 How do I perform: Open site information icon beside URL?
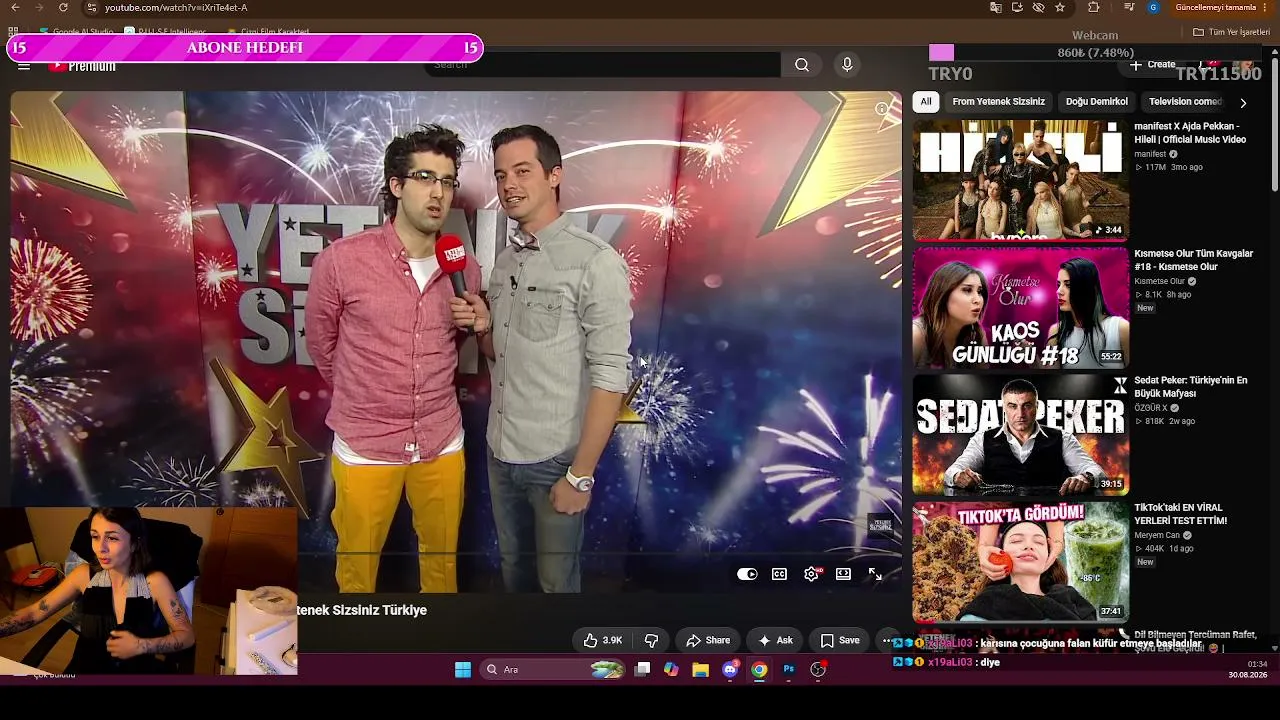click(x=91, y=7)
